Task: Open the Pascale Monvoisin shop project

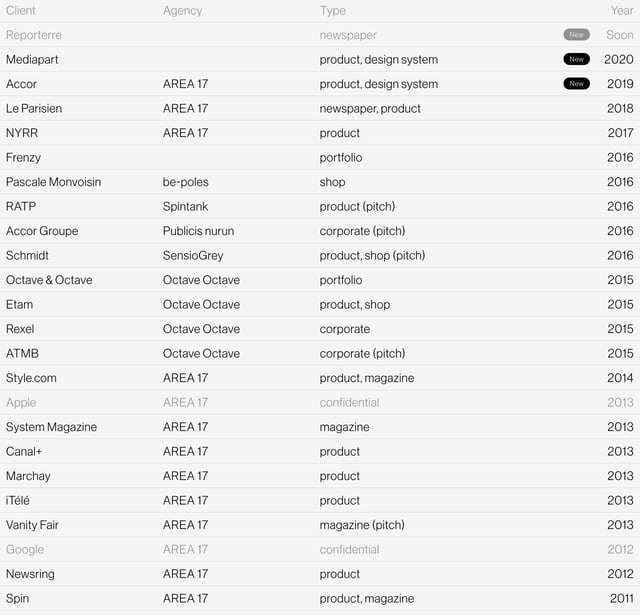Action: point(53,182)
